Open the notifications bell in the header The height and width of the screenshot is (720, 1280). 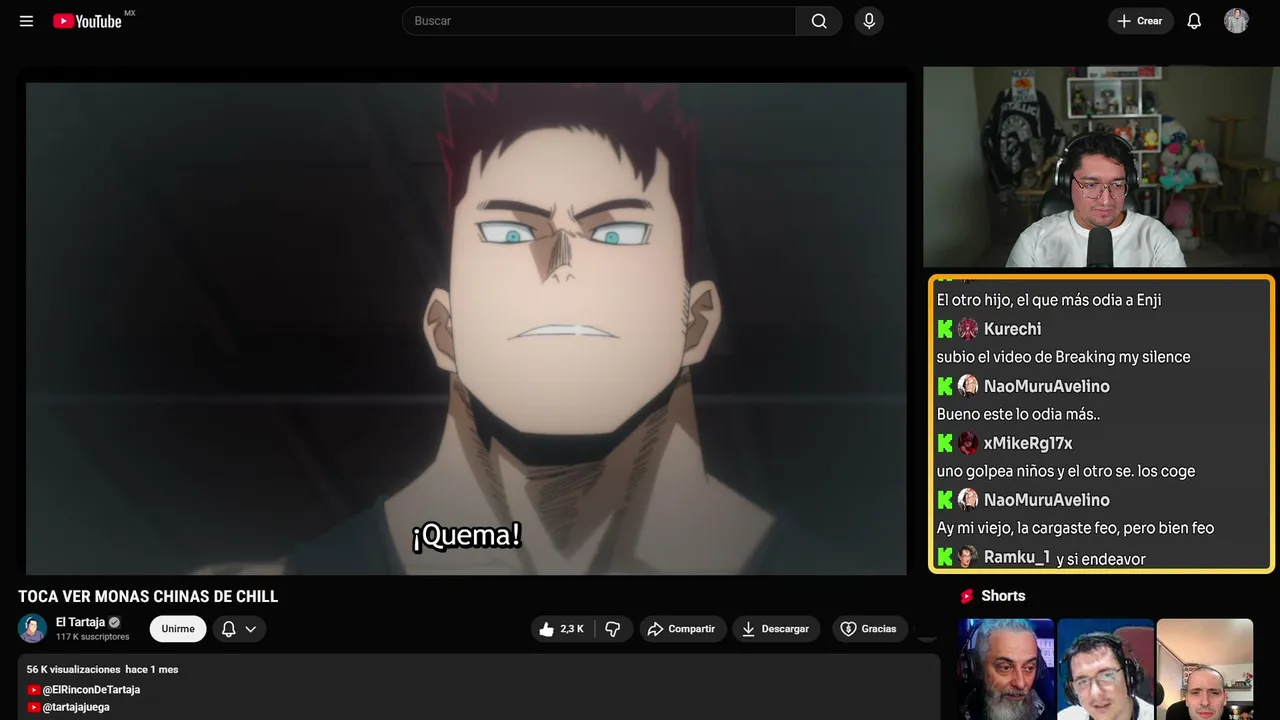pyautogui.click(x=1194, y=21)
